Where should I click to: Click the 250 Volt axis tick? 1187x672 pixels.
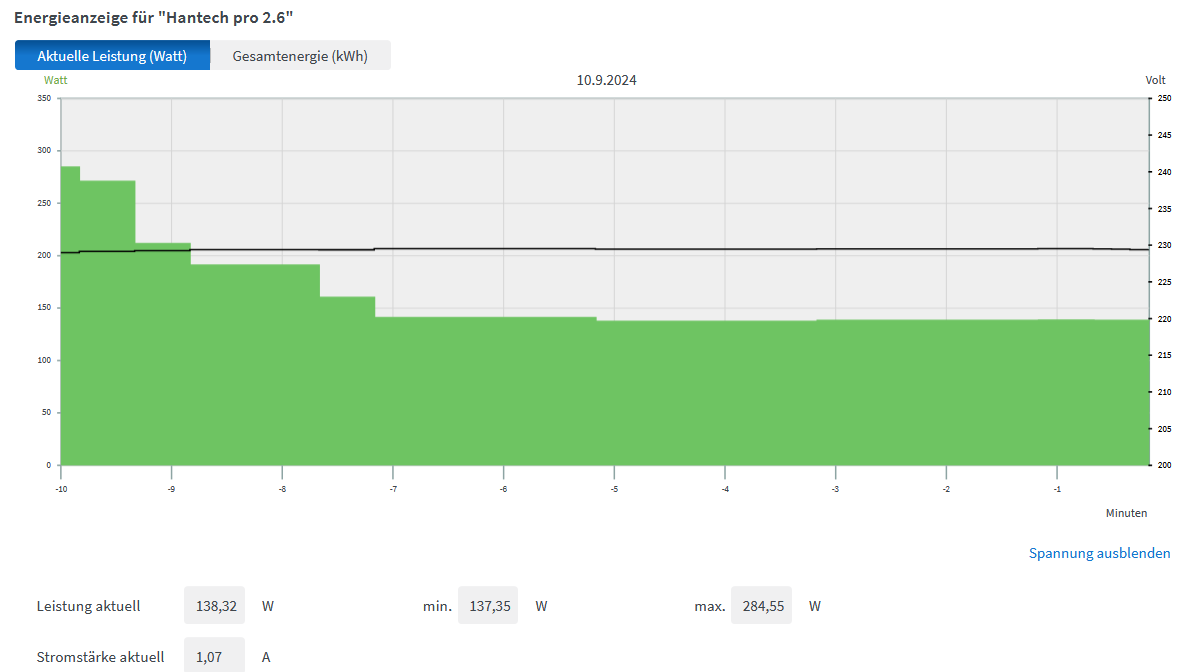(x=1164, y=98)
